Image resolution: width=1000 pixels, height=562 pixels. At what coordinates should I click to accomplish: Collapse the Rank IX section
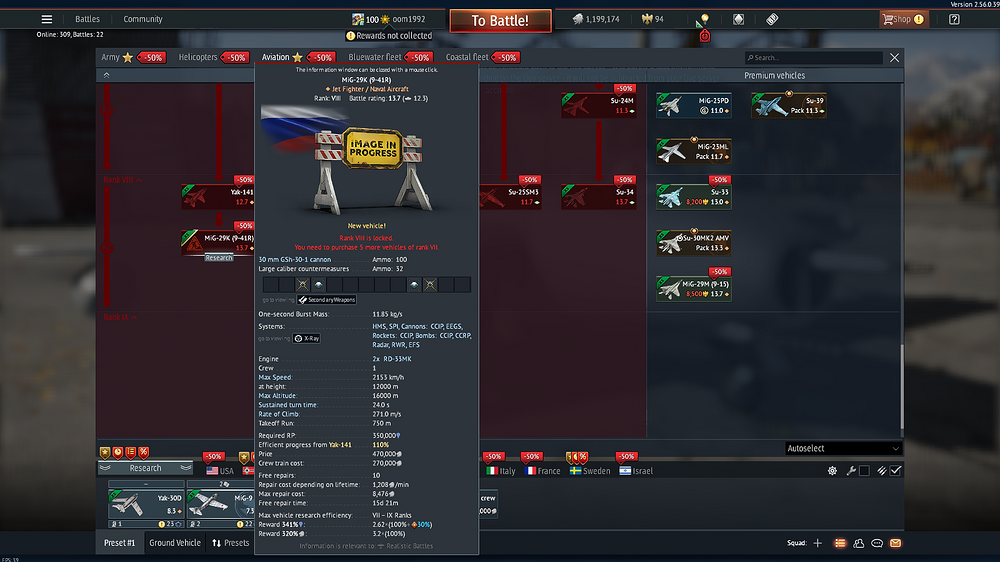point(120,317)
